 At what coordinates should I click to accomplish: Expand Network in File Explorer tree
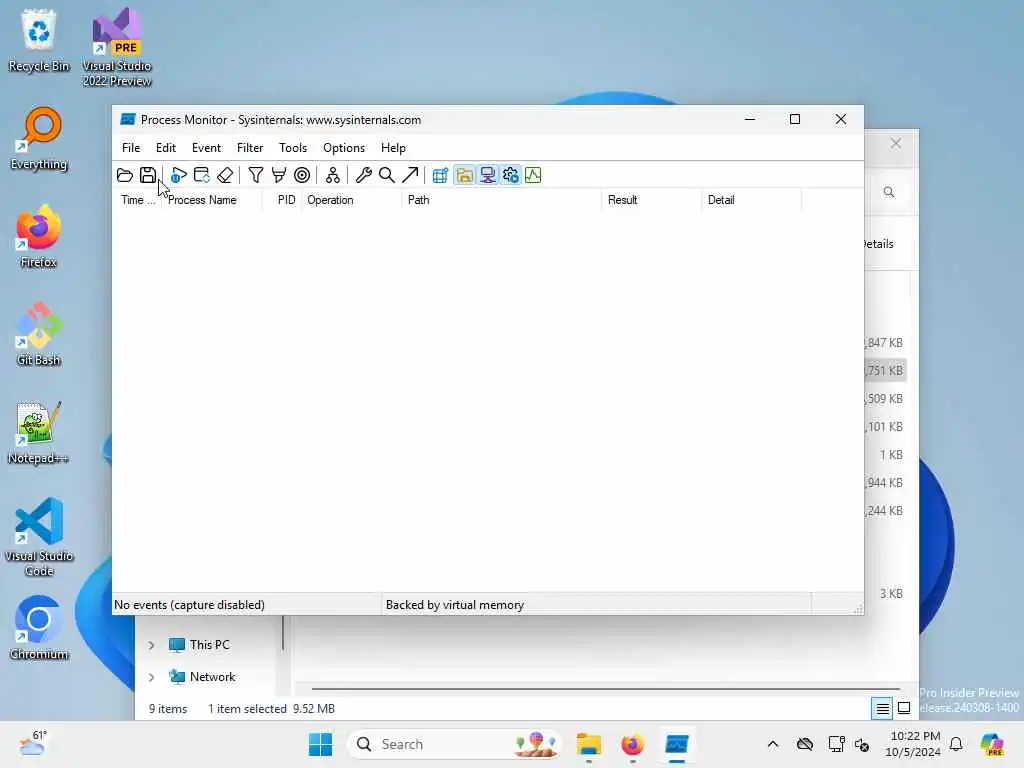(152, 677)
